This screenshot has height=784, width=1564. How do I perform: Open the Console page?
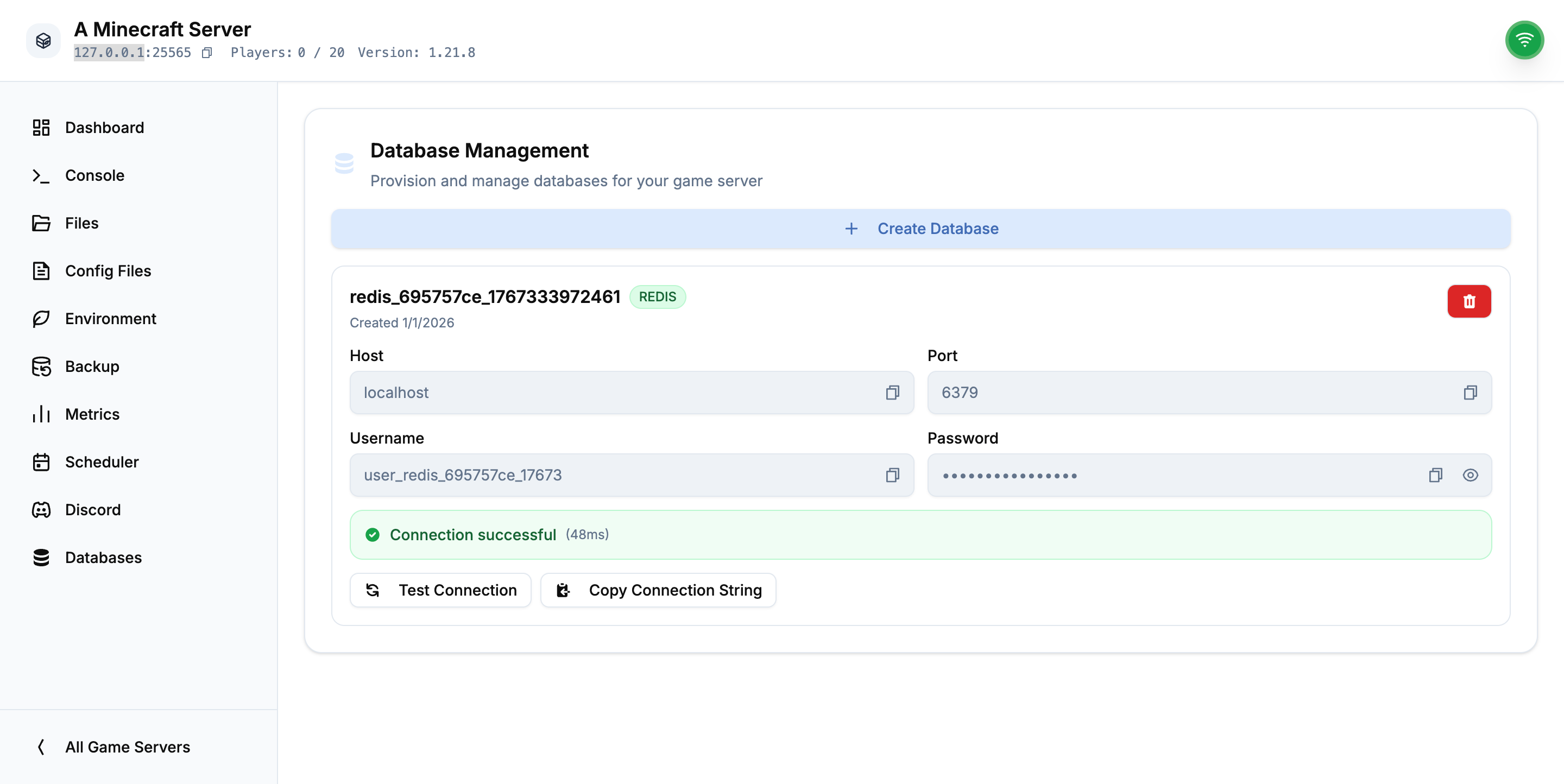[94, 175]
